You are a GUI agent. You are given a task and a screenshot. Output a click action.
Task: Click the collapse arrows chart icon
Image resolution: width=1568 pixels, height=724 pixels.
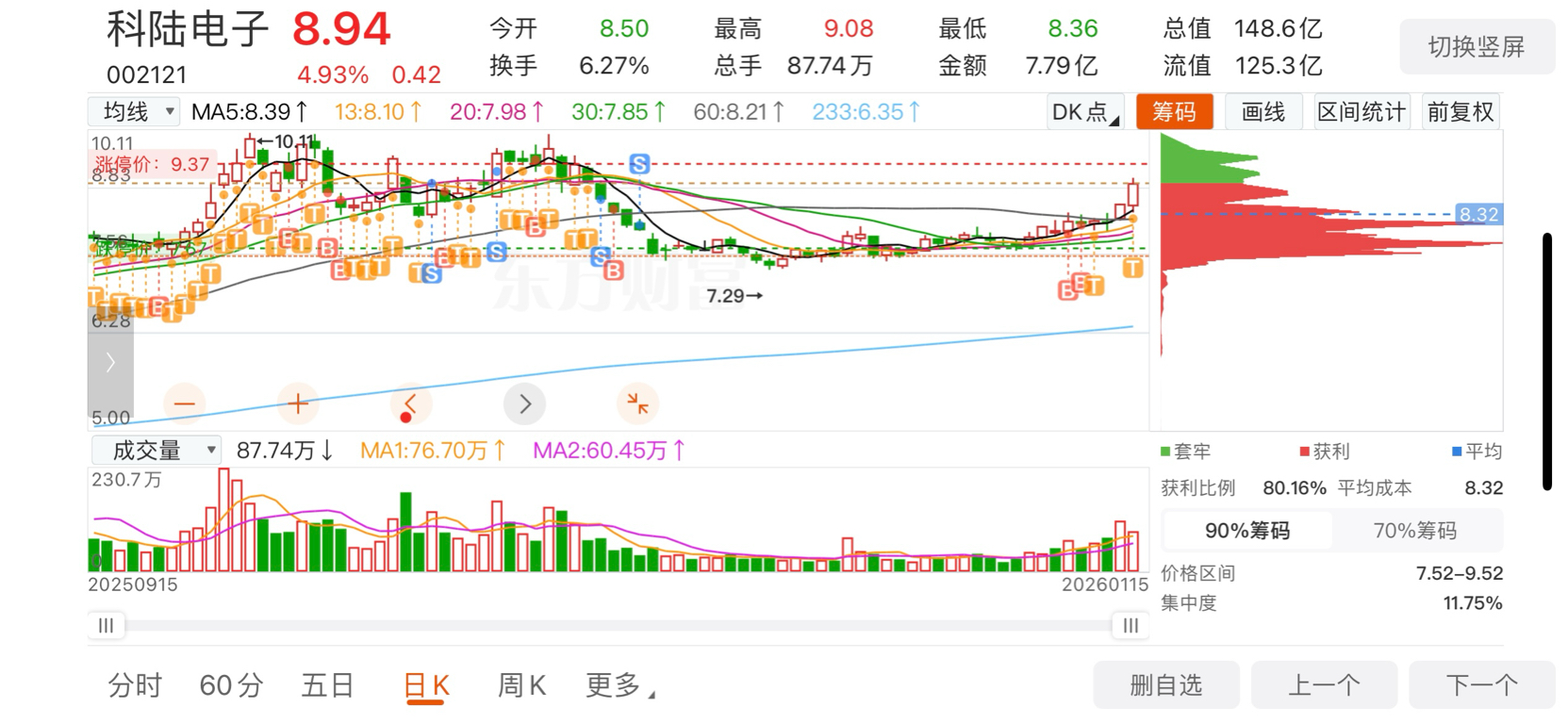pos(638,403)
